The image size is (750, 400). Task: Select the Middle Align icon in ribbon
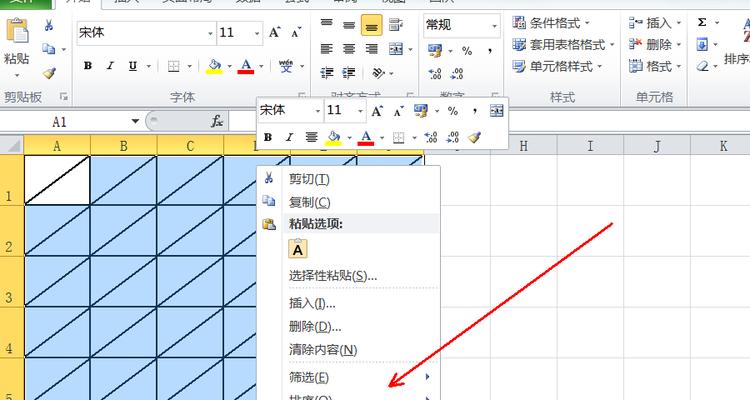[x=349, y=25]
